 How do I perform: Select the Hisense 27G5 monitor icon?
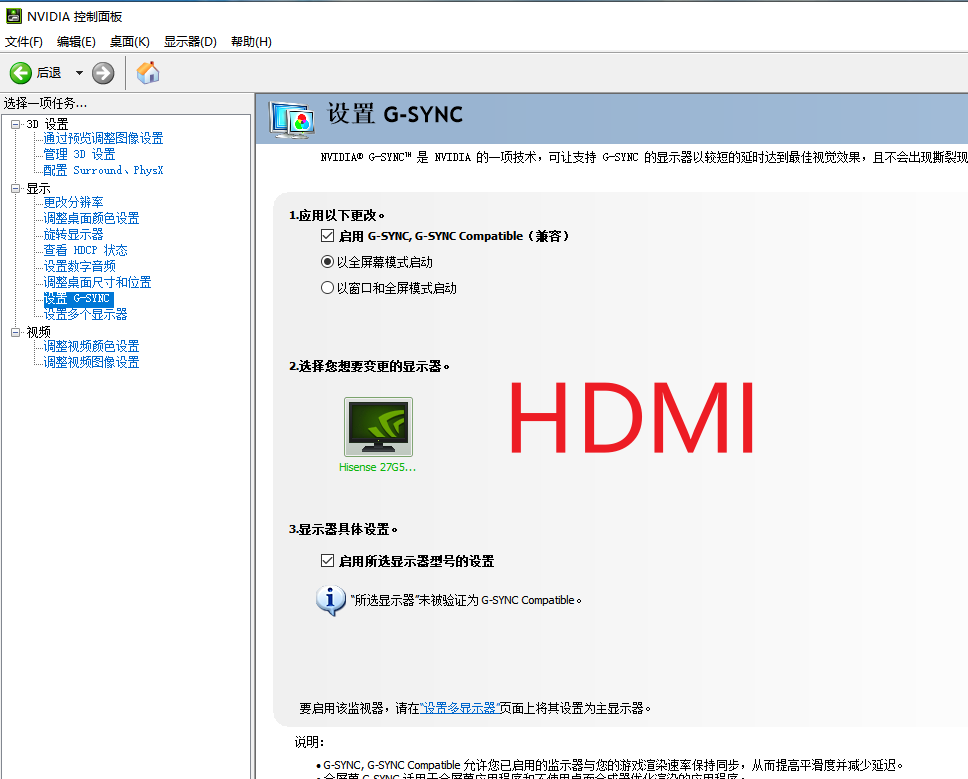click(378, 428)
